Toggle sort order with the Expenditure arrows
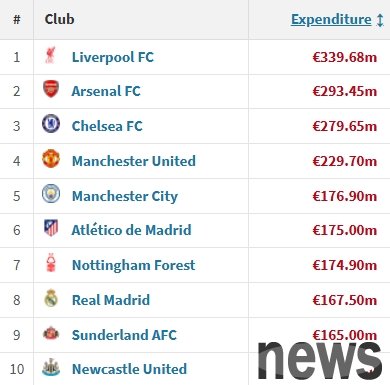The image size is (390, 385). [380, 20]
